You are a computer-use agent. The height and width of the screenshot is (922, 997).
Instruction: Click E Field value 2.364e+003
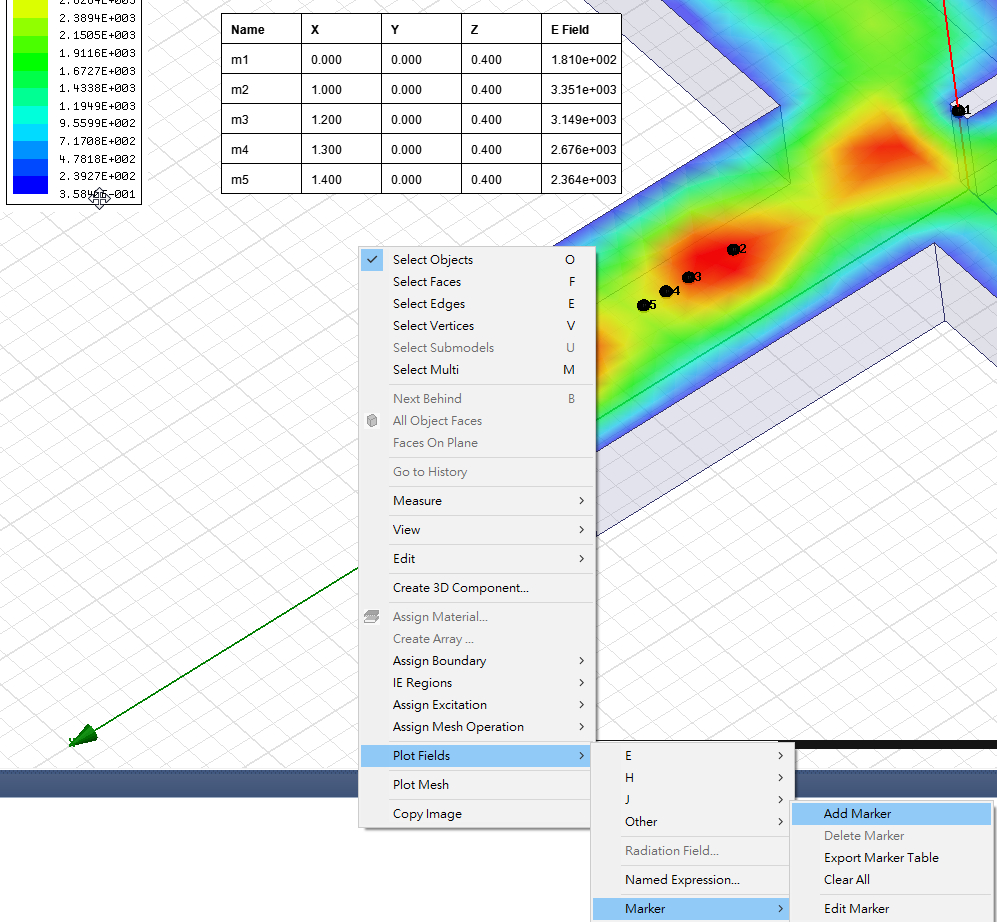[582, 179]
